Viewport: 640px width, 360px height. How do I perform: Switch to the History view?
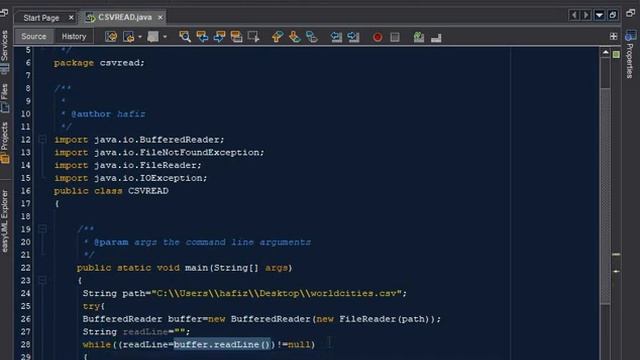click(74, 36)
